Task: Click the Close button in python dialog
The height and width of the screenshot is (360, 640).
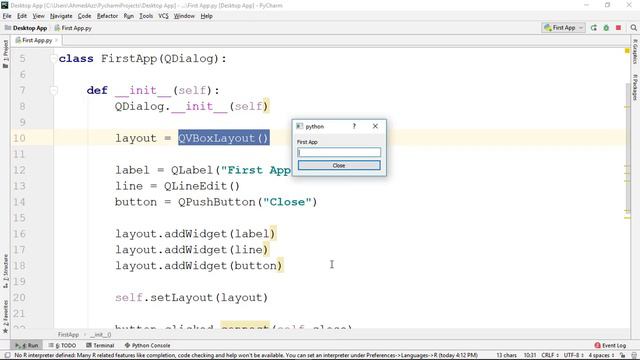Action: 339,165
